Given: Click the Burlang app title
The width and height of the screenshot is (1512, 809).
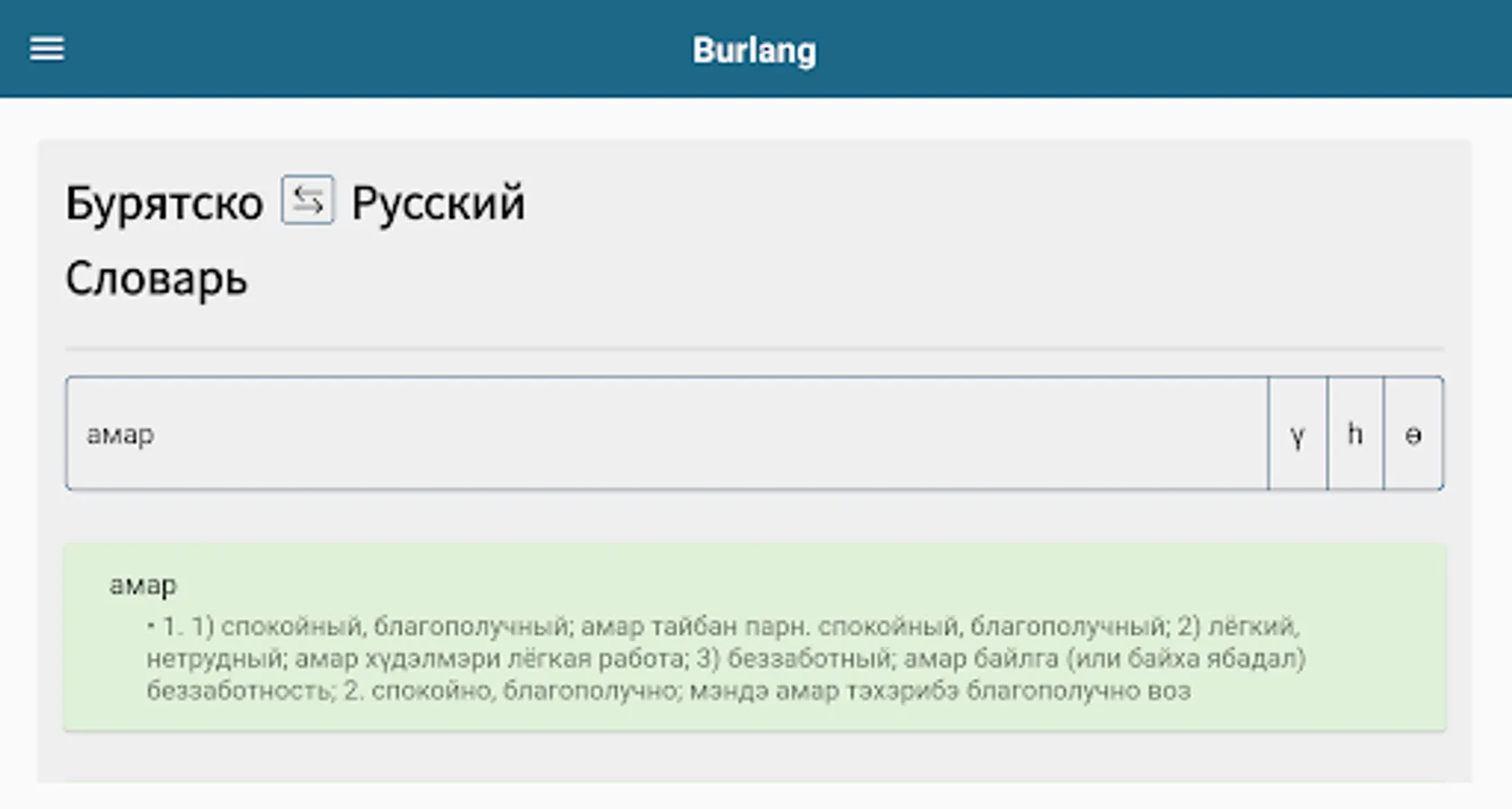Looking at the screenshot, I should (x=754, y=50).
